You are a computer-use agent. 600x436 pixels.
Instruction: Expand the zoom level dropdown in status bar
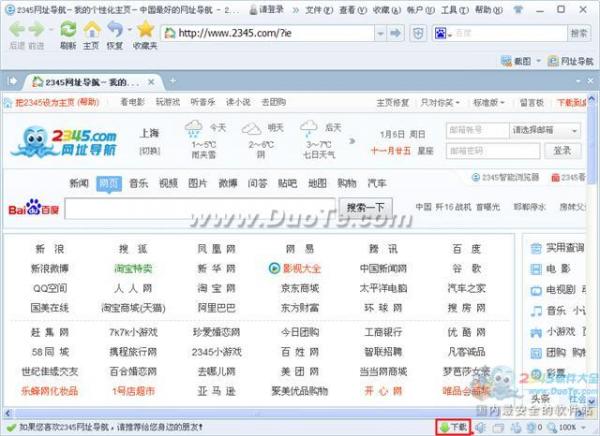(584, 427)
